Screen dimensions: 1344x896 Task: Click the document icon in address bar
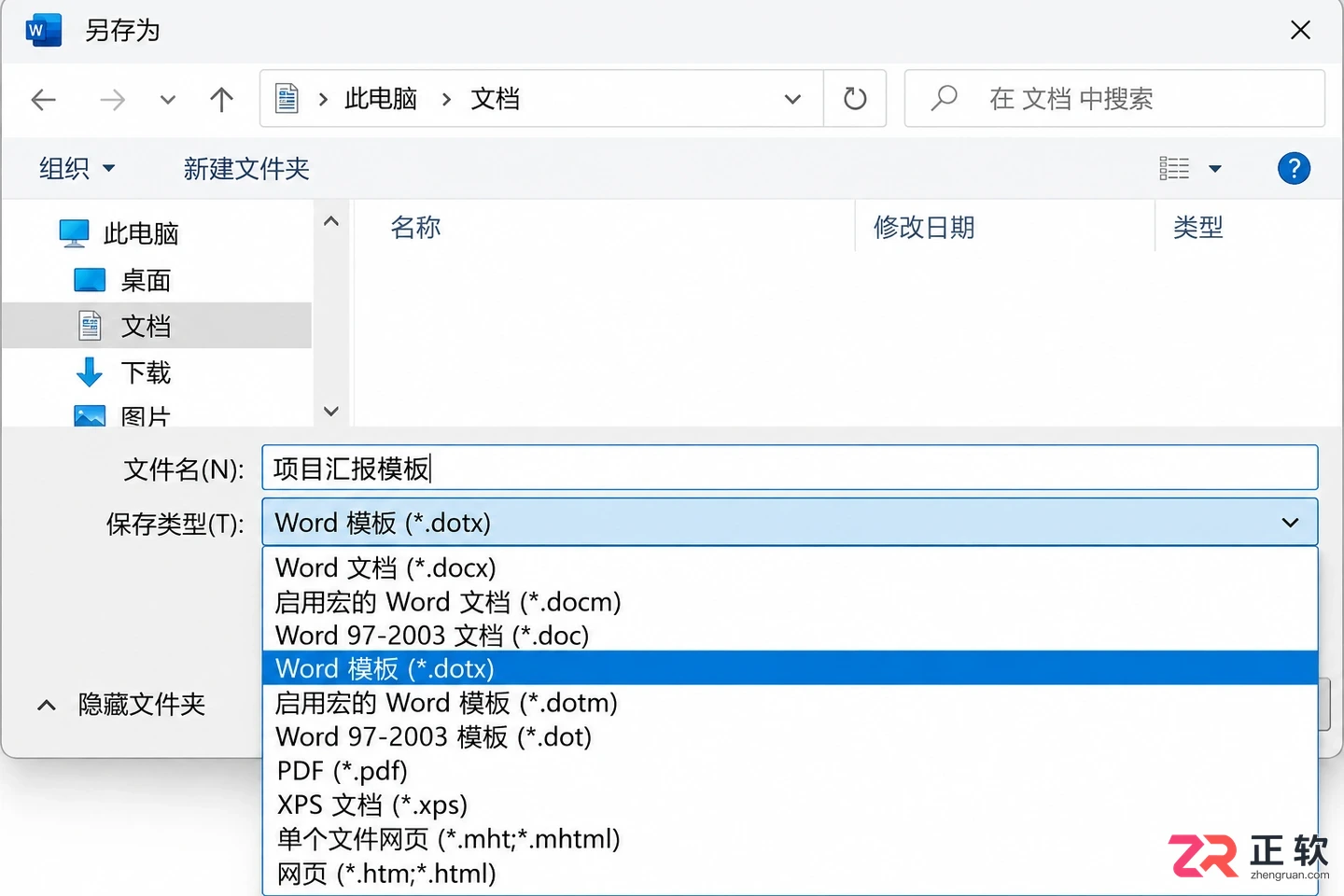coord(287,98)
